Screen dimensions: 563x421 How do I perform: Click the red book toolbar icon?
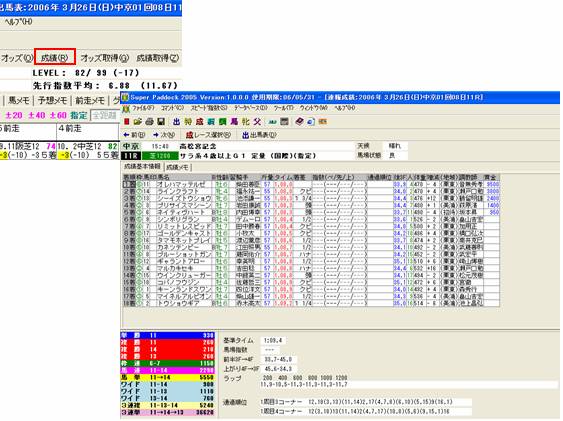(x=299, y=122)
